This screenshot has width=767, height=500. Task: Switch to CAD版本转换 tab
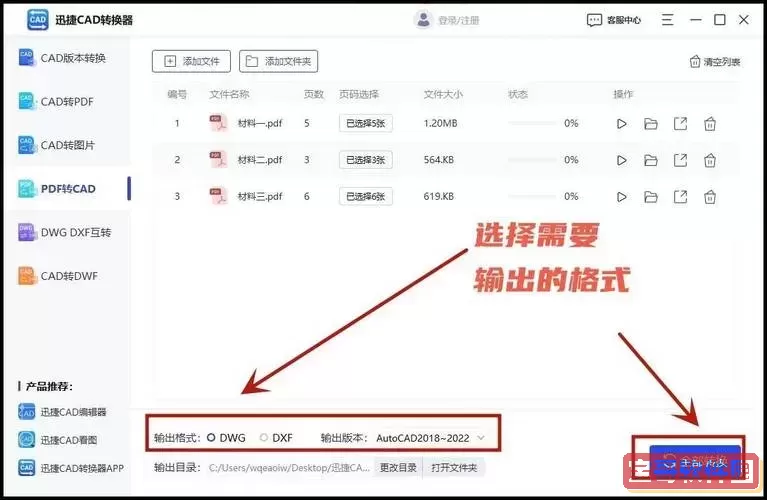pyautogui.click(x=68, y=58)
